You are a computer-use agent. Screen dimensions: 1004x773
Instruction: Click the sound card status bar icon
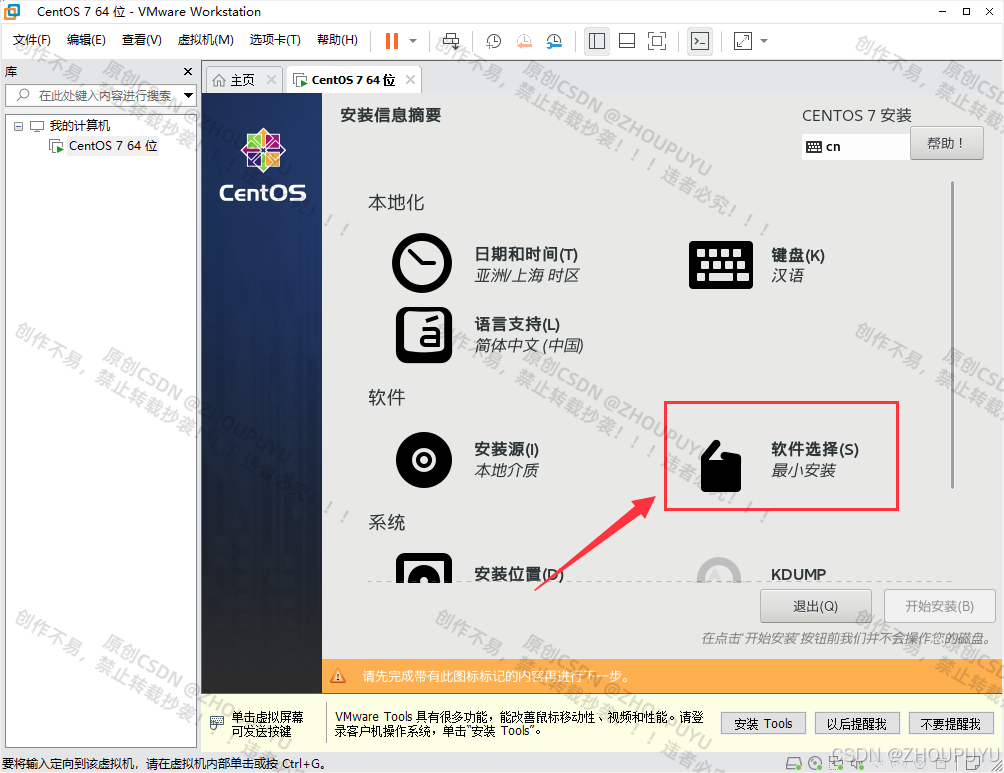857,763
